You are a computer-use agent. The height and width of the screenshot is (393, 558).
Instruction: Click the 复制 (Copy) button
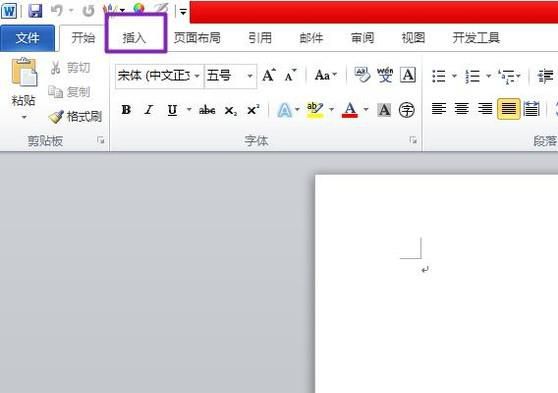click(69, 92)
